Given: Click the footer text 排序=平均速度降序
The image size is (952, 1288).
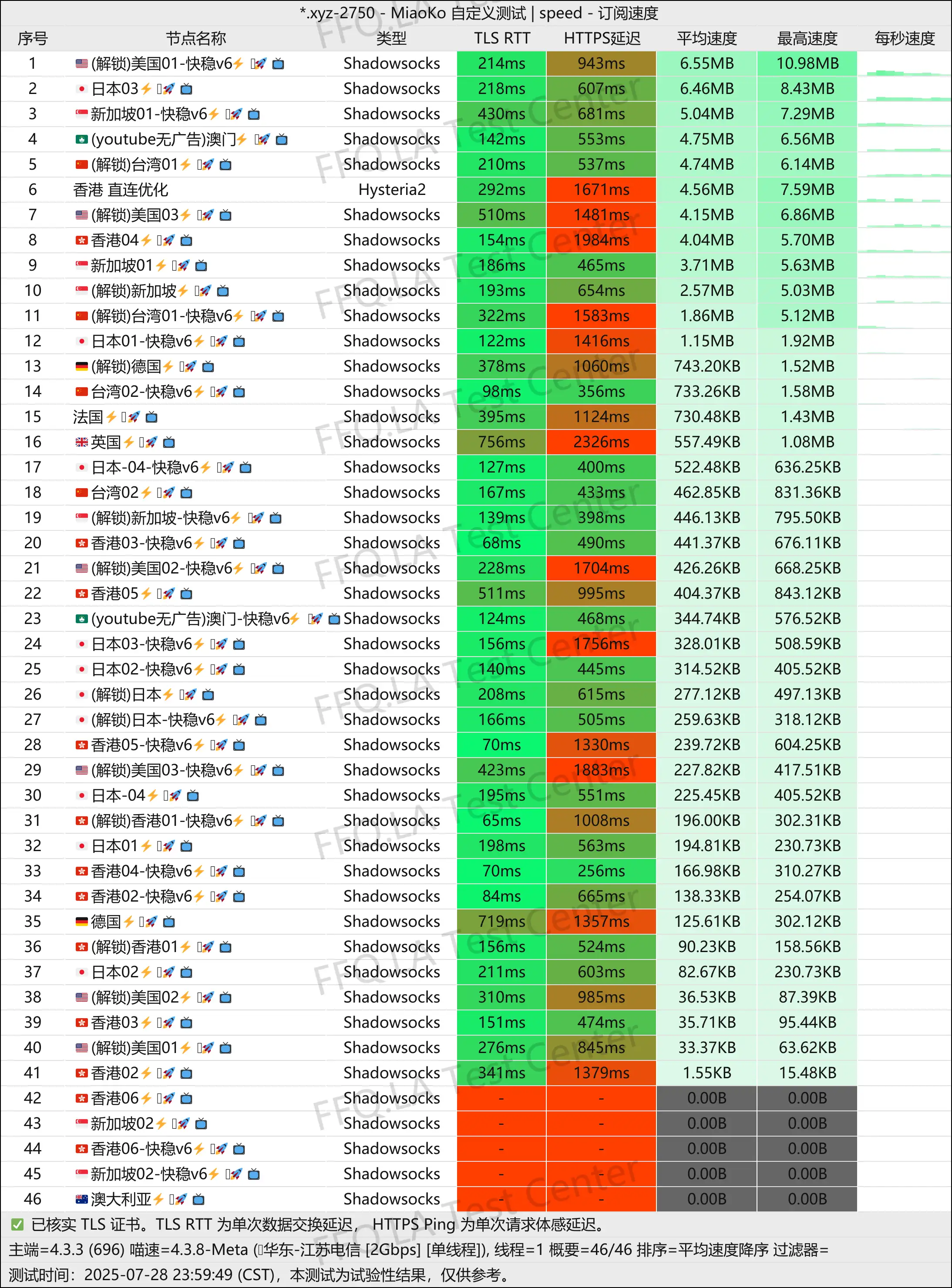Looking at the screenshot, I should (703, 1250).
